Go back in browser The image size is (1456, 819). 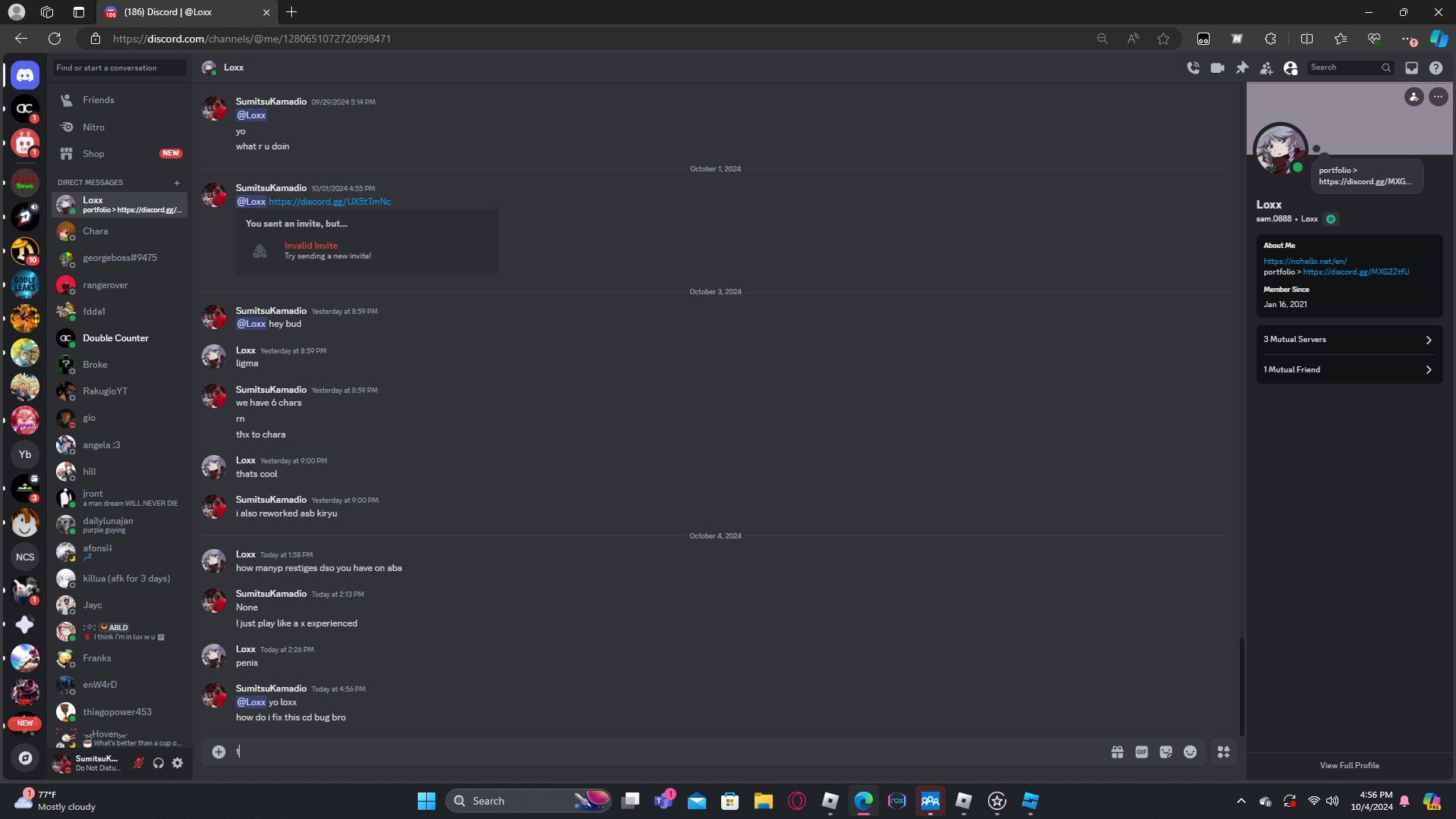click(21, 39)
